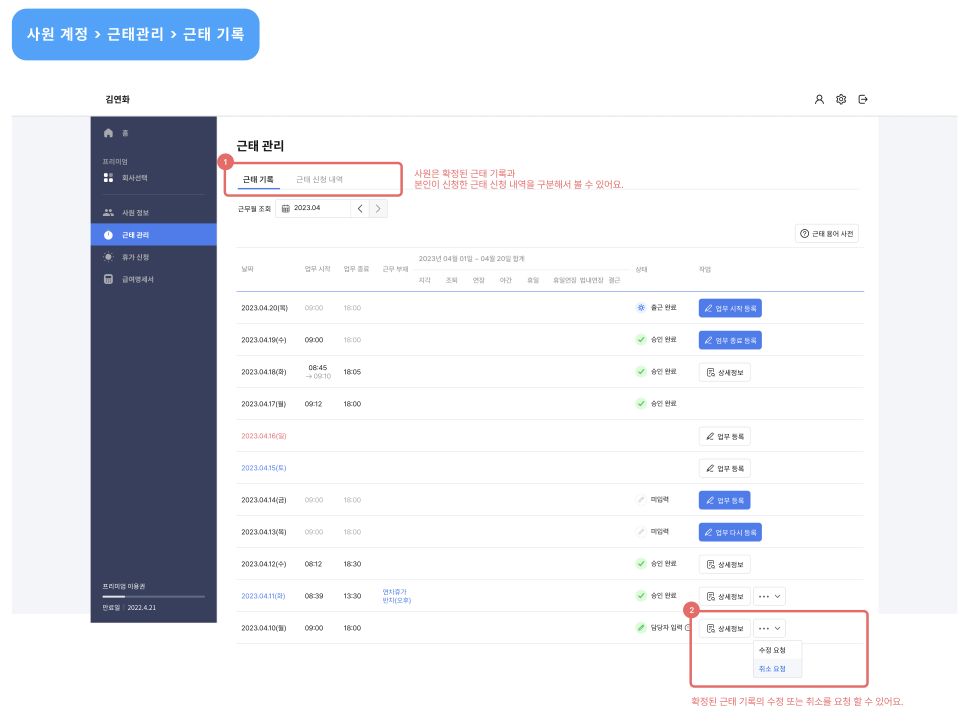Image resolution: width=970 pixels, height=725 pixels.
Task: Click start time 08:45 on 04.18
Action: click(317, 367)
